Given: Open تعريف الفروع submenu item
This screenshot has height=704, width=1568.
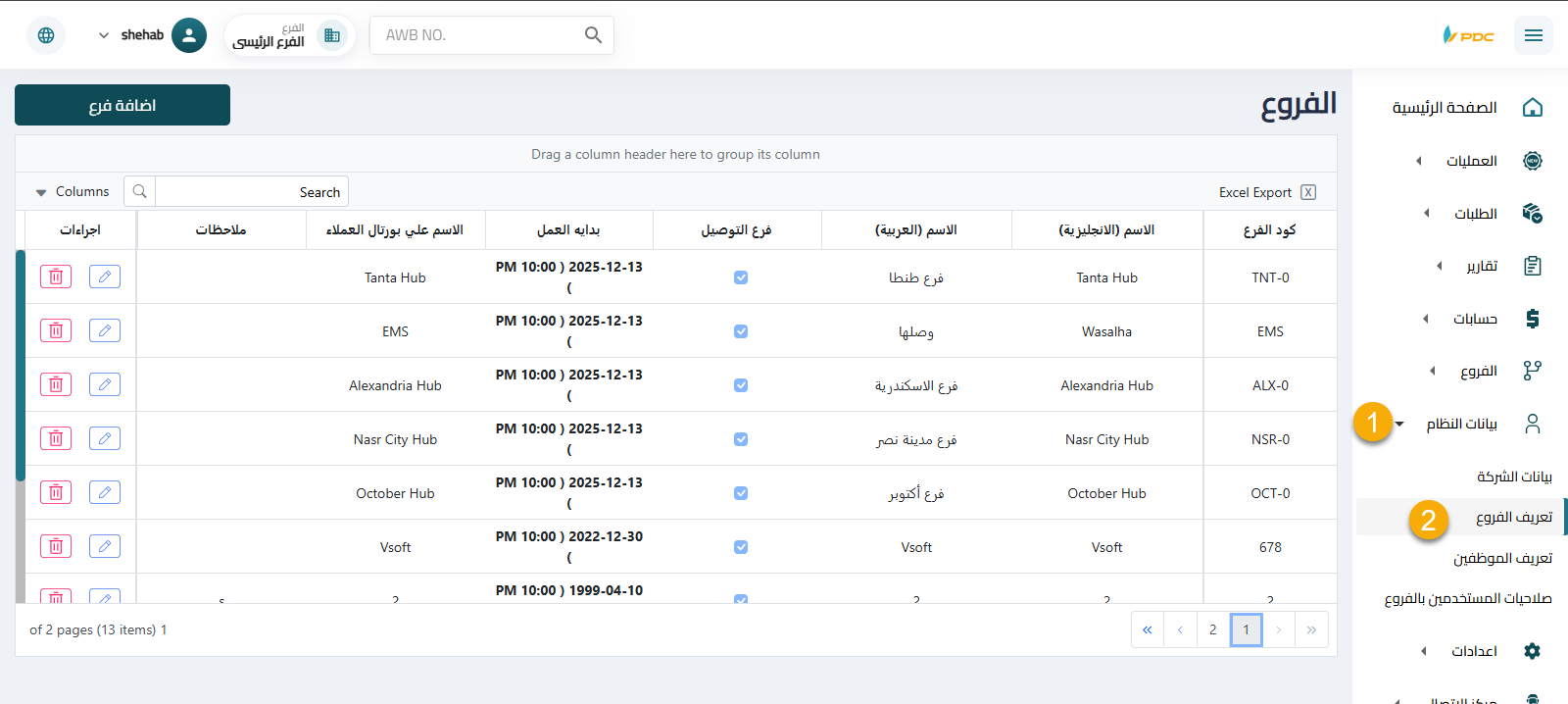Looking at the screenshot, I should point(1514,517).
